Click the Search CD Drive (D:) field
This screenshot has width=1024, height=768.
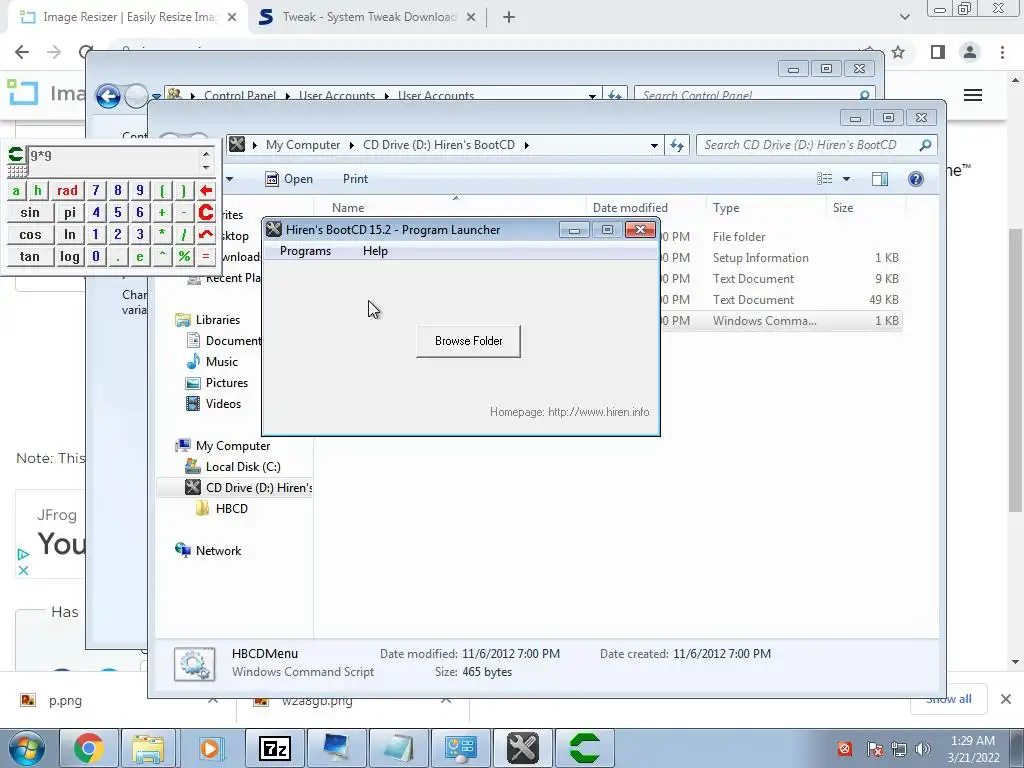pos(817,145)
